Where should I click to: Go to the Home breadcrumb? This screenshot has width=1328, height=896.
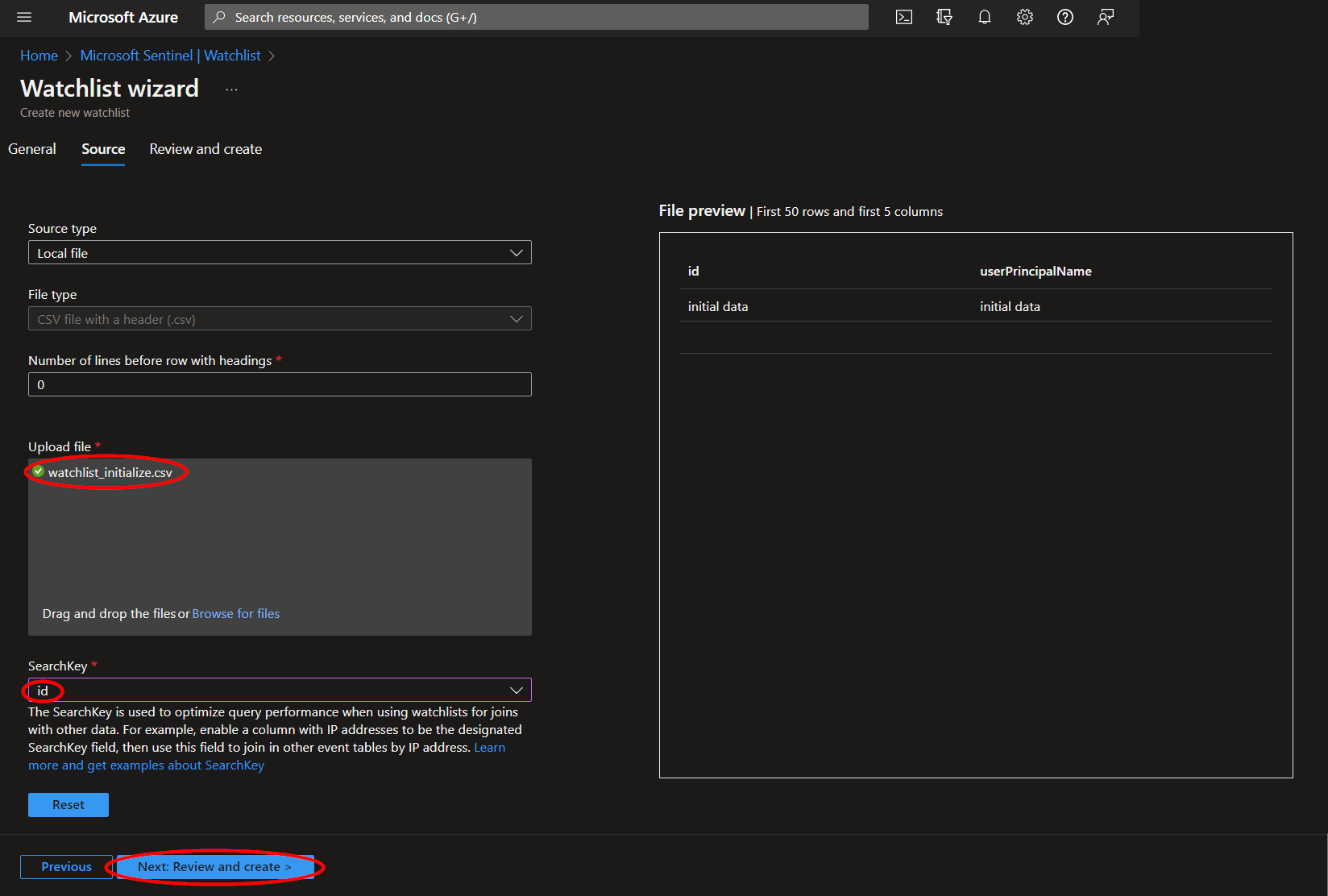click(x=39, y=56)
